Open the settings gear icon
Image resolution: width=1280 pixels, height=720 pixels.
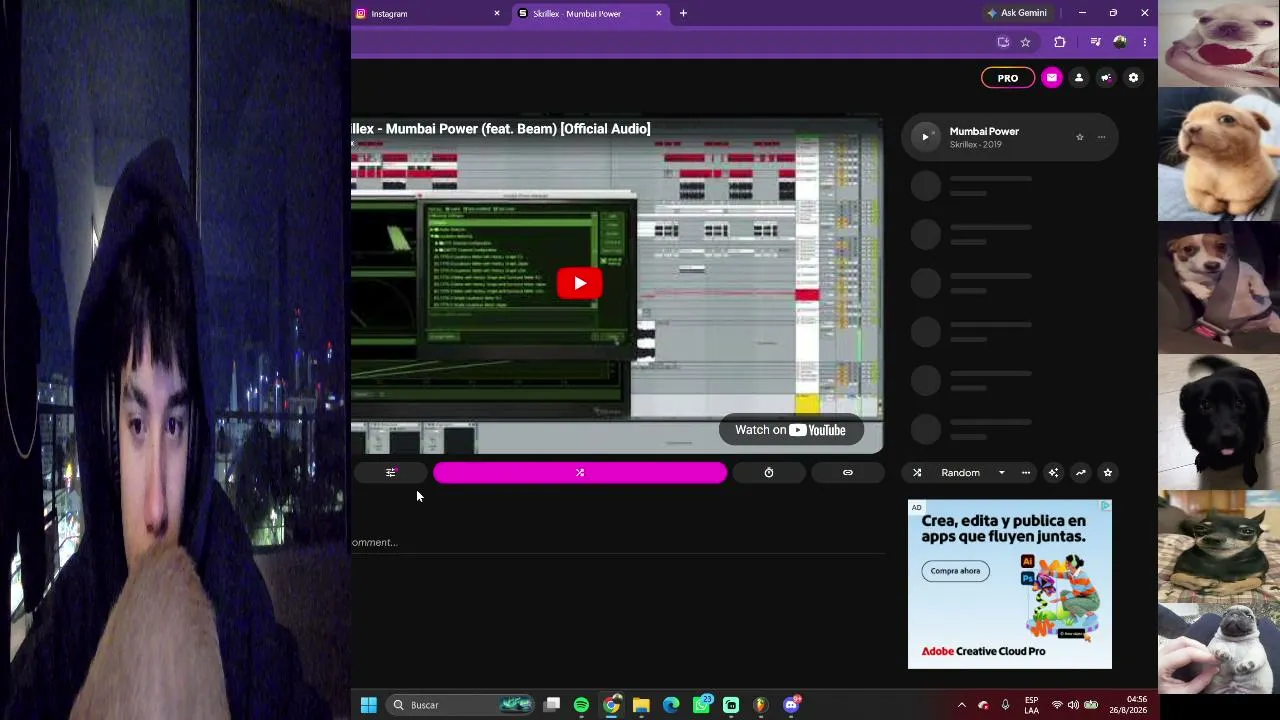1133,78
